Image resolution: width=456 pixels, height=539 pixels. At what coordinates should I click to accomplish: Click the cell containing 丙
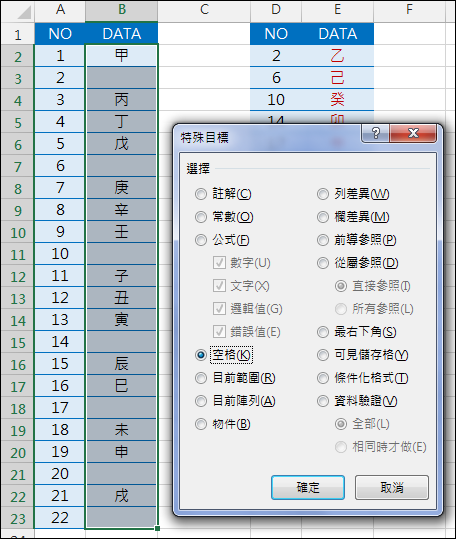(x=122, y=99)
